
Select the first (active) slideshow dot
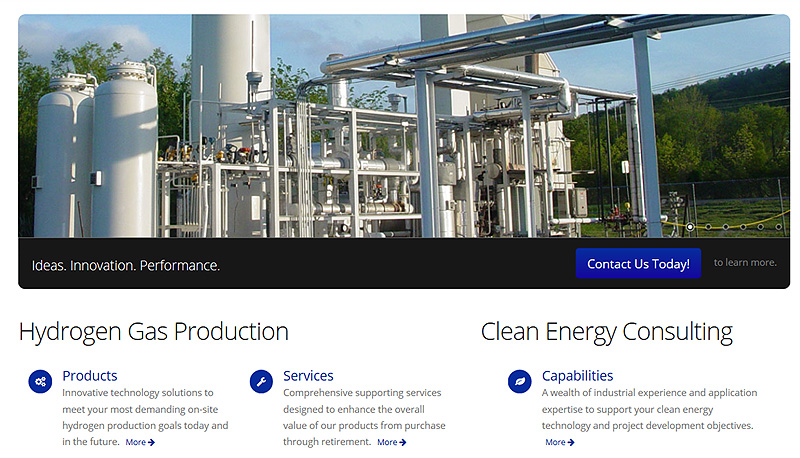coord(690,227)
